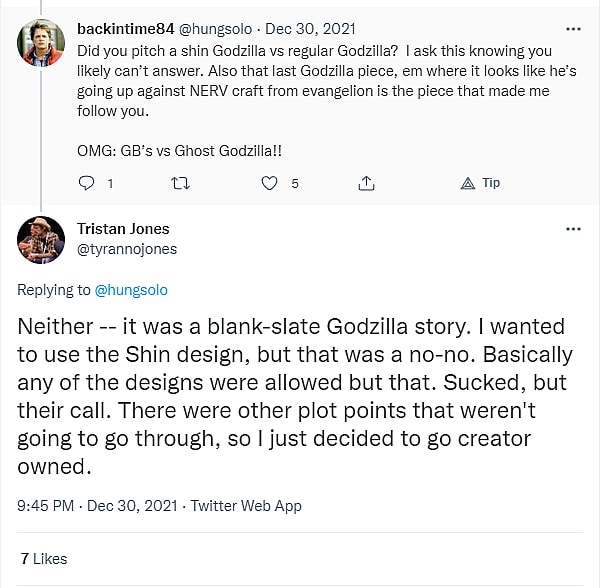Open the @tyrannojones handle
Viewport: 601px width, 588px height.
127,249
